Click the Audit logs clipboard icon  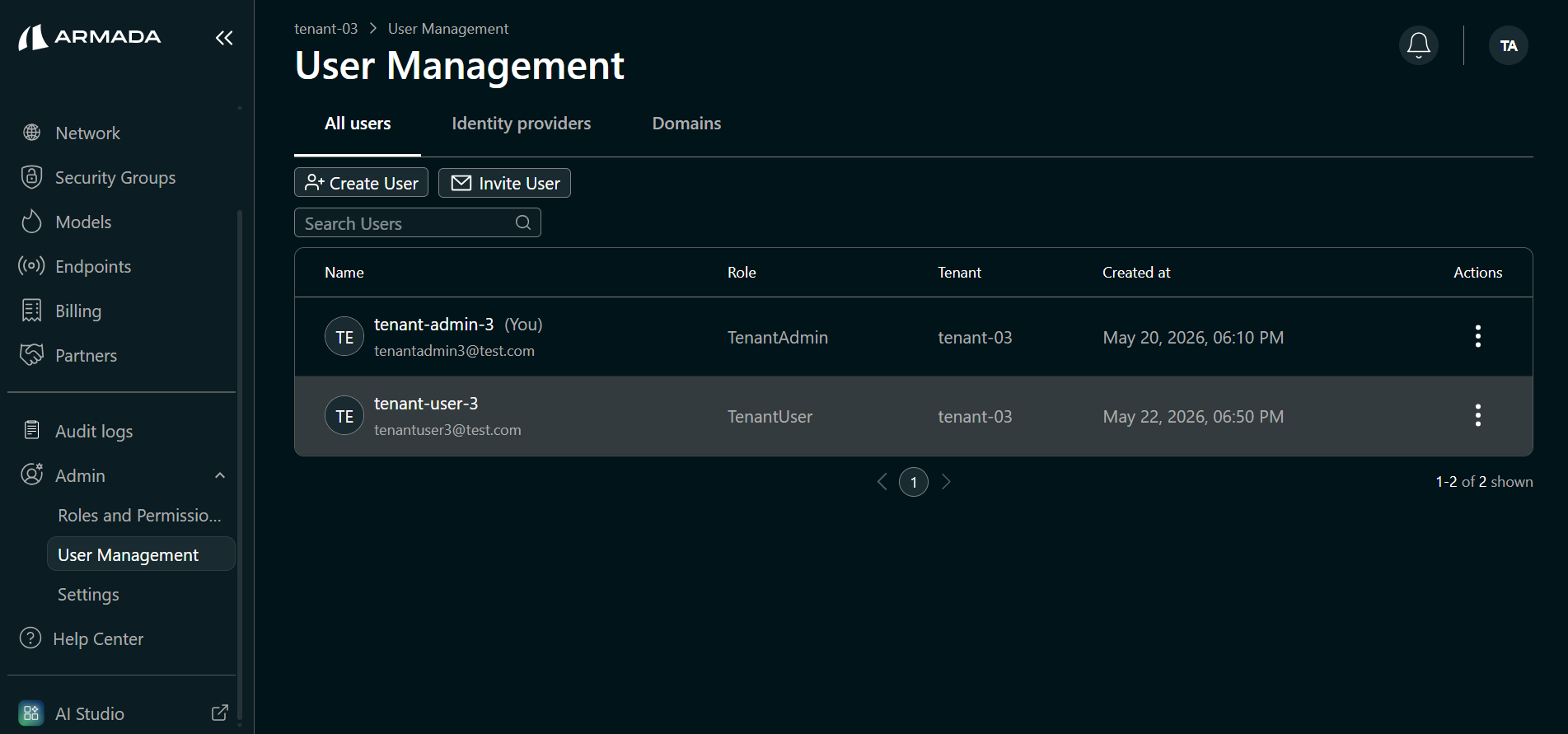(31, 430)
